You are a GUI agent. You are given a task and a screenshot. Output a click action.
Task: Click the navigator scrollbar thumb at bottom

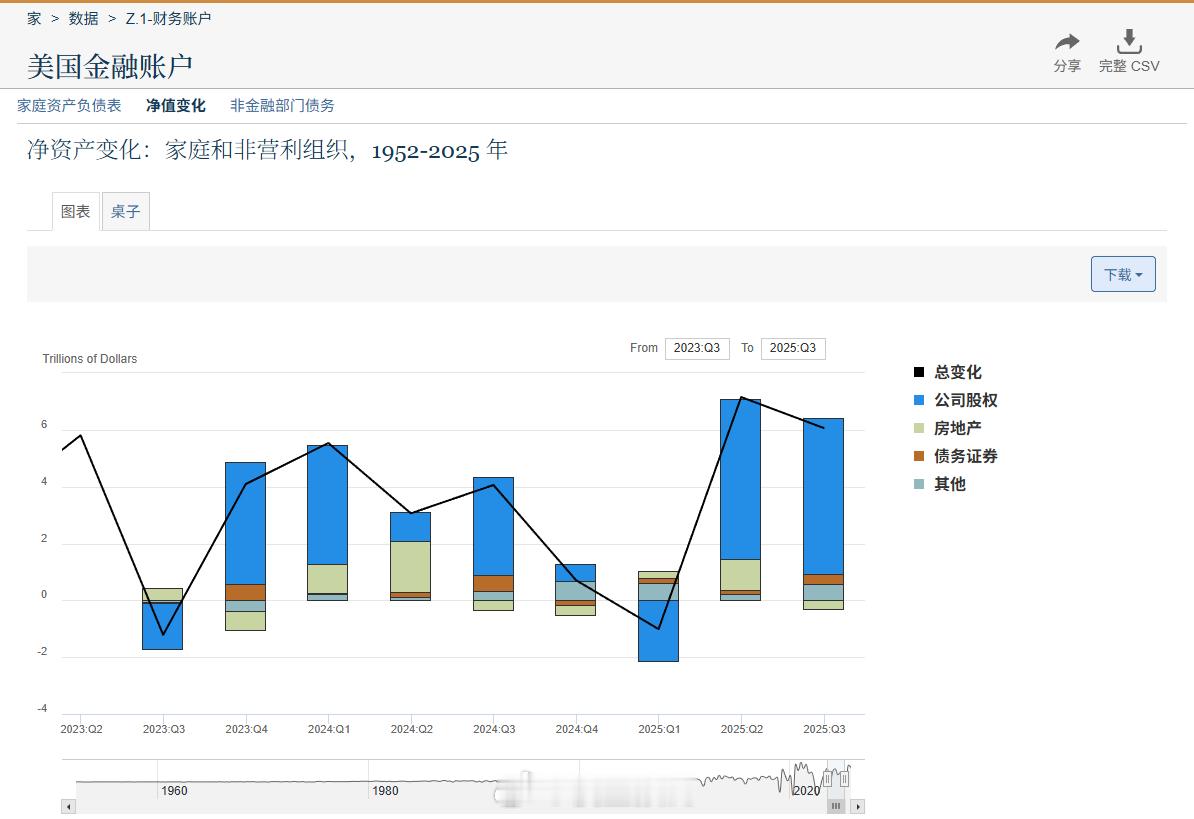[836, 806]
